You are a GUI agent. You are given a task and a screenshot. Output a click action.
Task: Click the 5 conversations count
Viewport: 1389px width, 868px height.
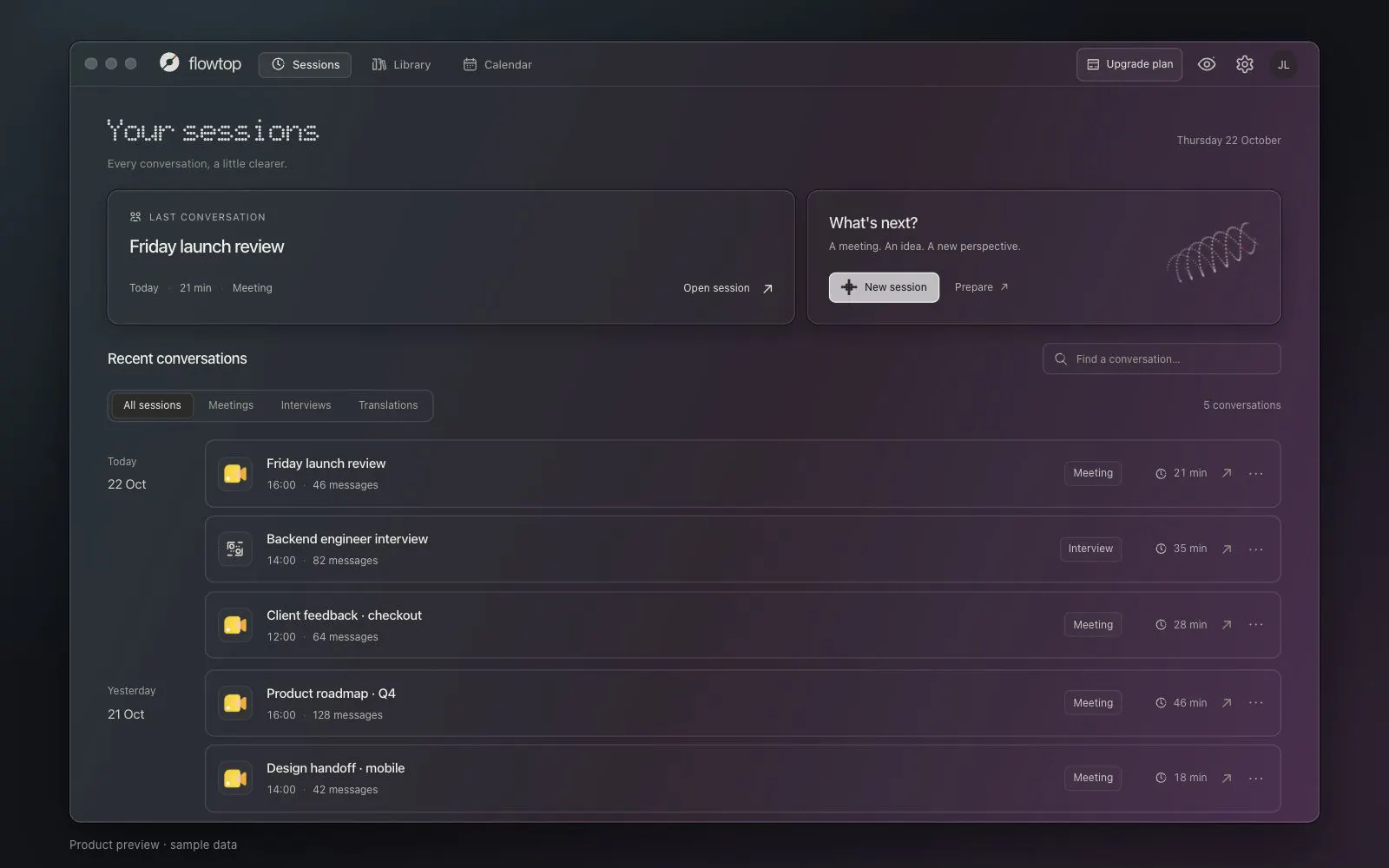1241,405
